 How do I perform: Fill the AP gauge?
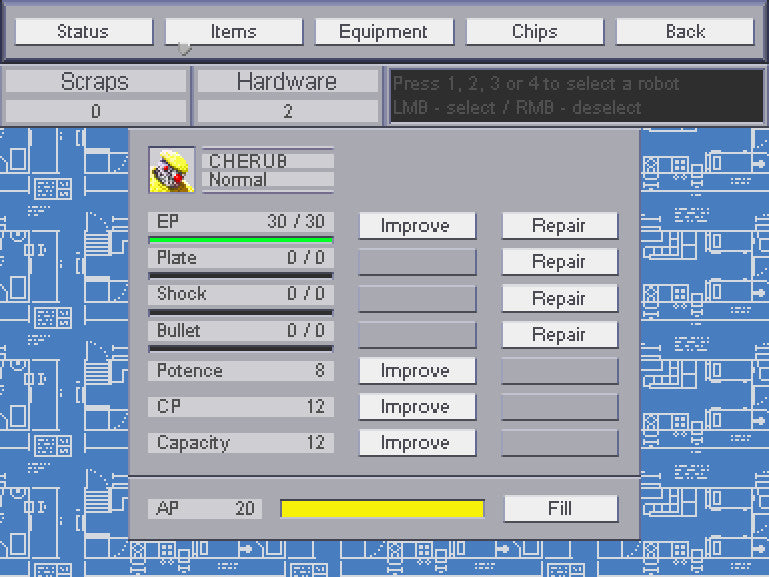(559, 508)
